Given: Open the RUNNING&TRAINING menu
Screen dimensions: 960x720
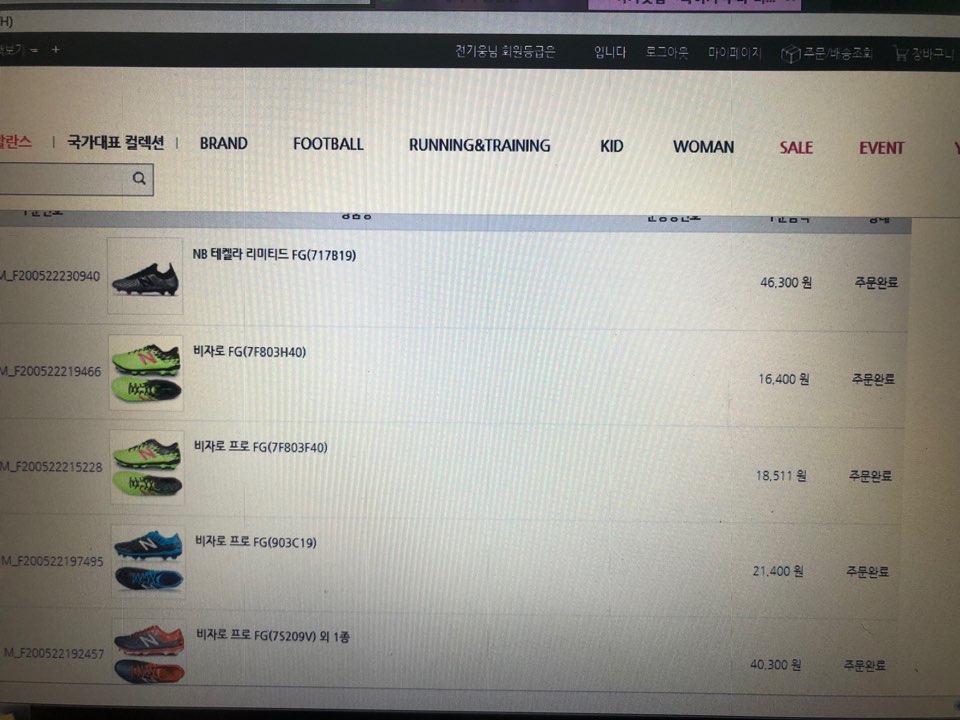Looking at the screenshot, I should tap(479, 145).
